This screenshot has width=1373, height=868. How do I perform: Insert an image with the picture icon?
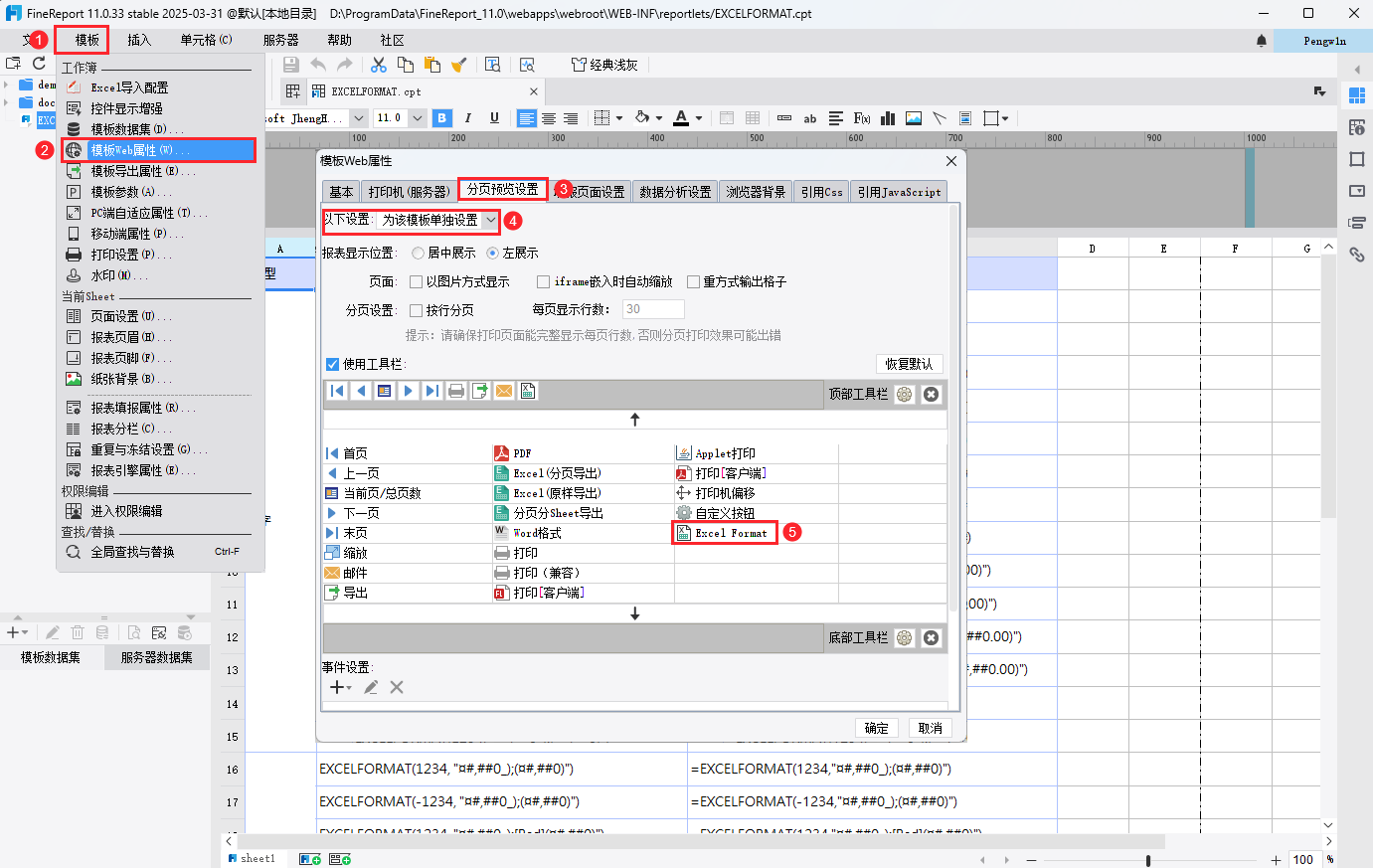913,117
